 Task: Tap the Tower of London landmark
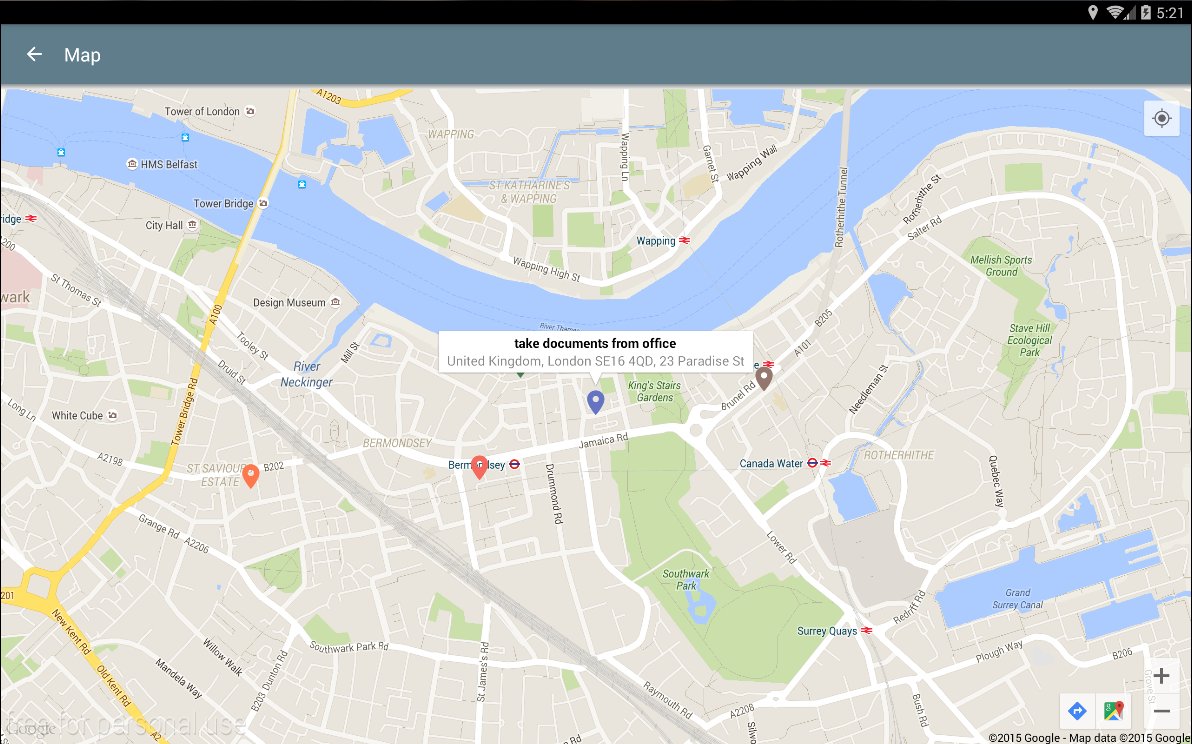click(202, 111)
